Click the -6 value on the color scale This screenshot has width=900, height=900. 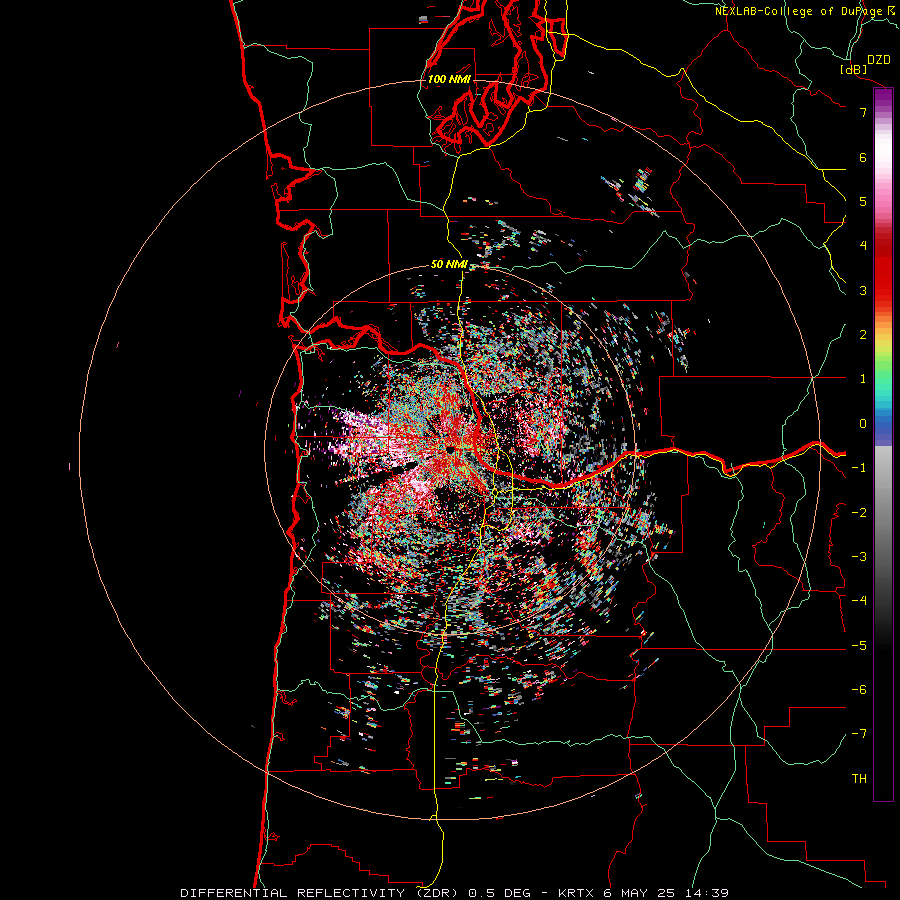pyautogui.click(x=859, y=690)
